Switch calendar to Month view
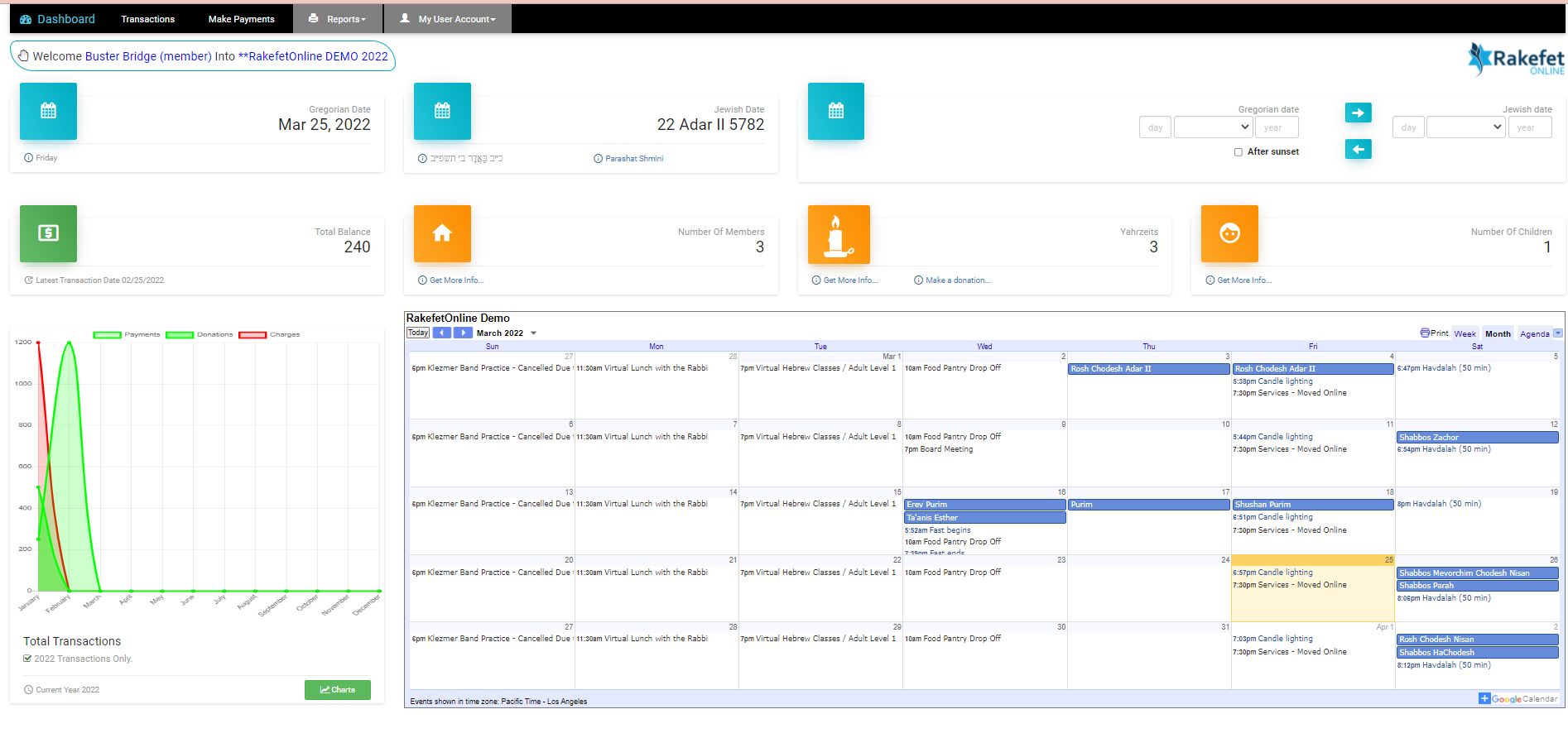The image size is (1568, 738). [1498, 334]
